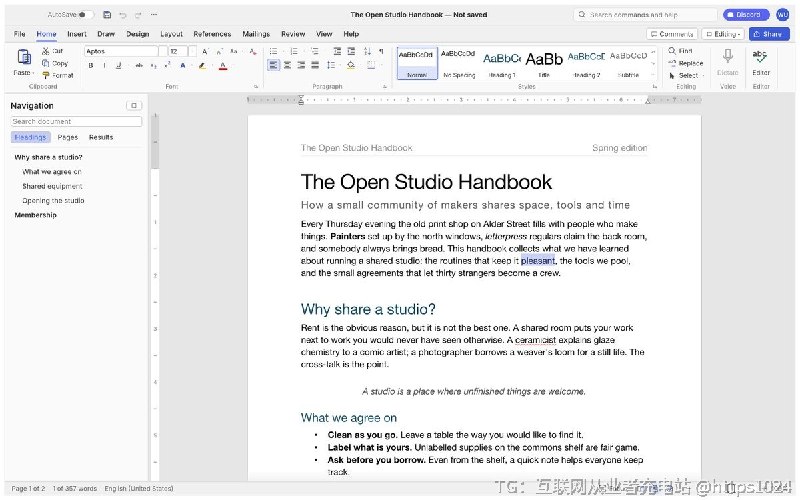Click the Search commands and help box
Image resolution: width=800 pixels, height=500 pixels.
click(646, 15)
